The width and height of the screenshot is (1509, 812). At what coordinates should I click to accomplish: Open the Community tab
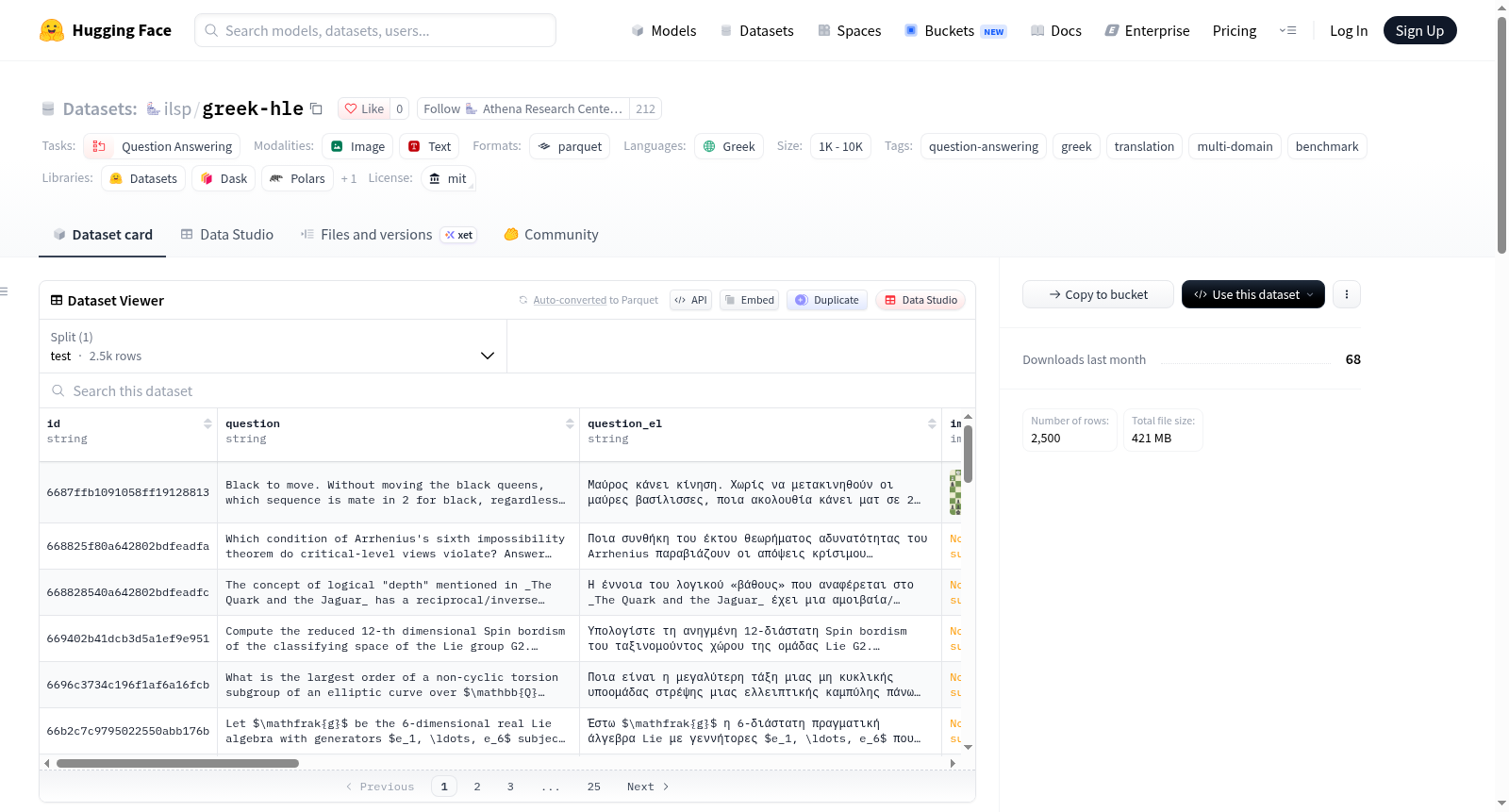click(x=552, y=234)
